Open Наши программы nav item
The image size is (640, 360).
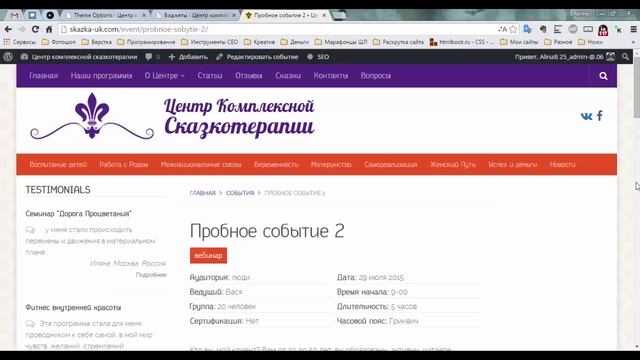(101, 76)
